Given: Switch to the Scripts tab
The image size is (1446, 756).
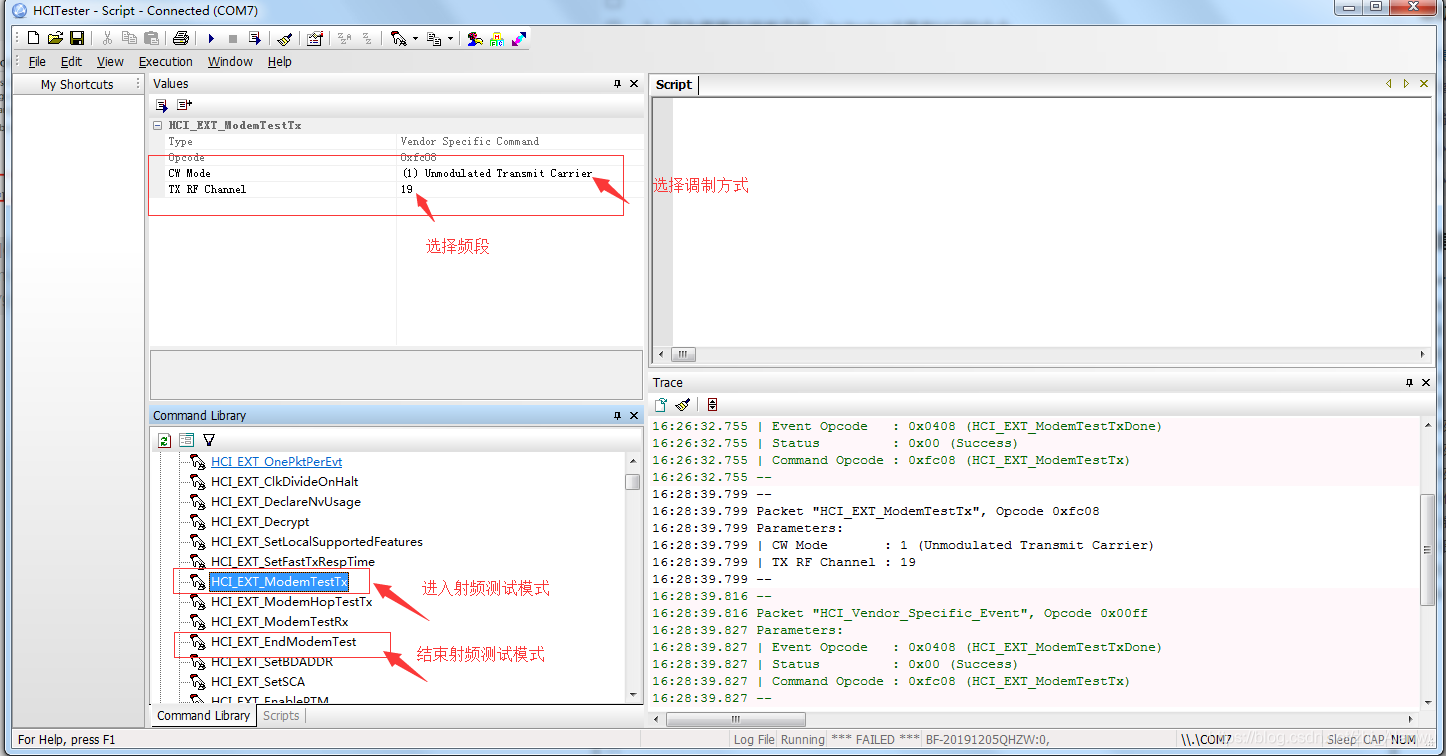Looking at the screenshot, I should (281, 716).
